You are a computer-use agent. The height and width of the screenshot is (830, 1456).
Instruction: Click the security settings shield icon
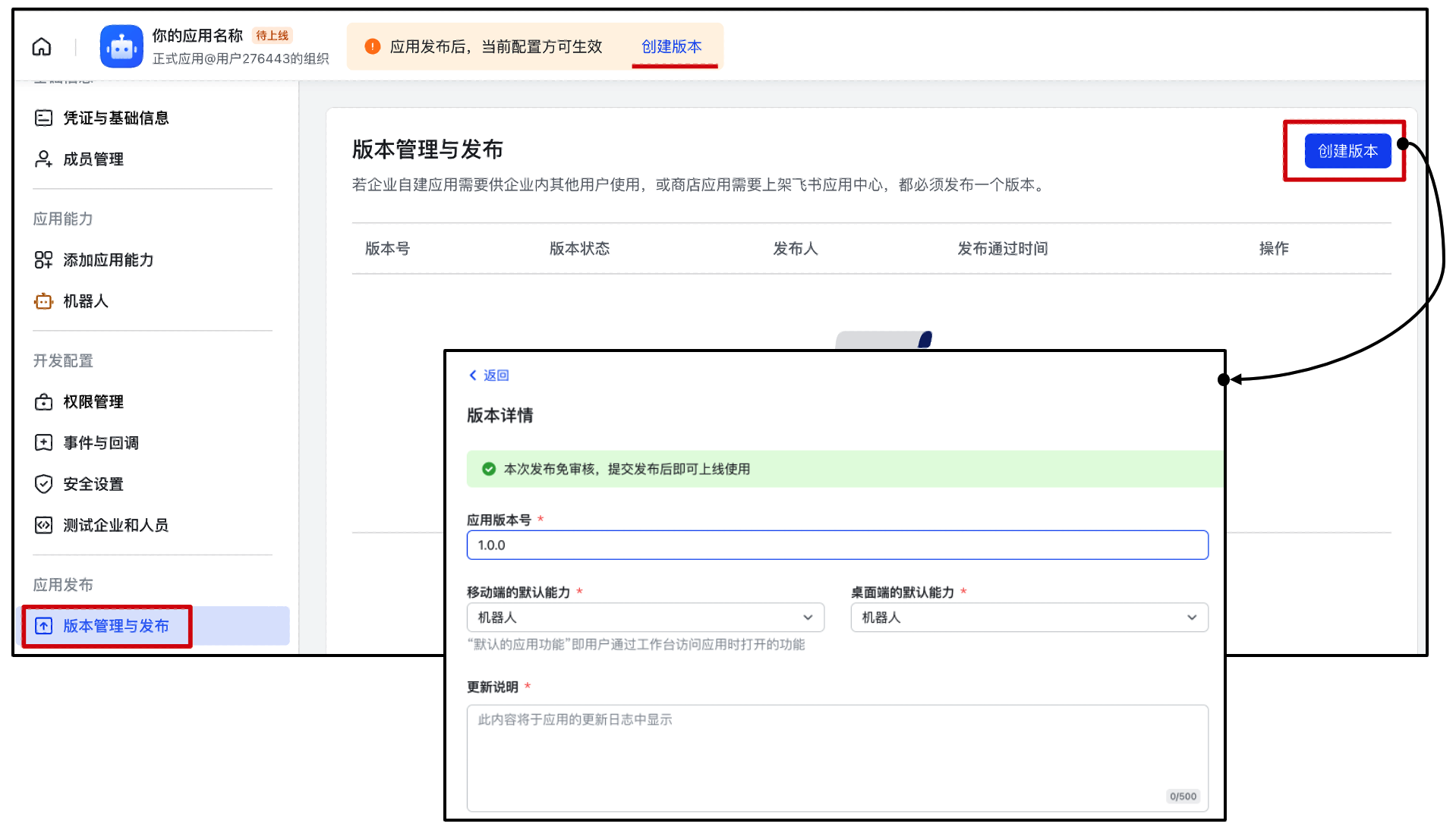pos(43,484)
